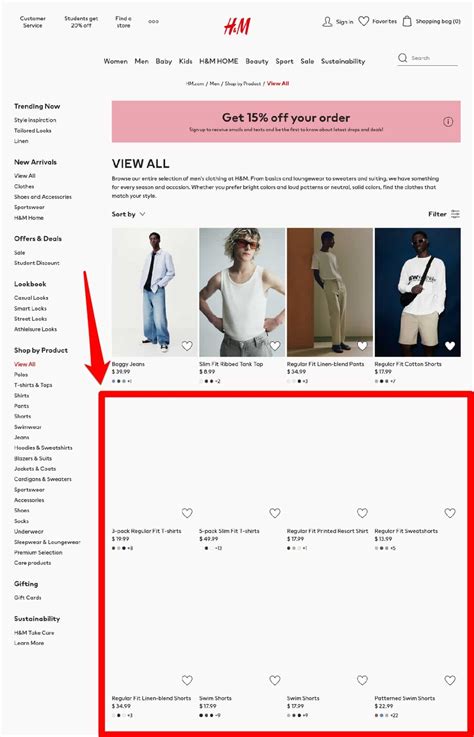Screen dimensions: 474x737
Task: Click the Student Discount link
Action: [37, 263]
